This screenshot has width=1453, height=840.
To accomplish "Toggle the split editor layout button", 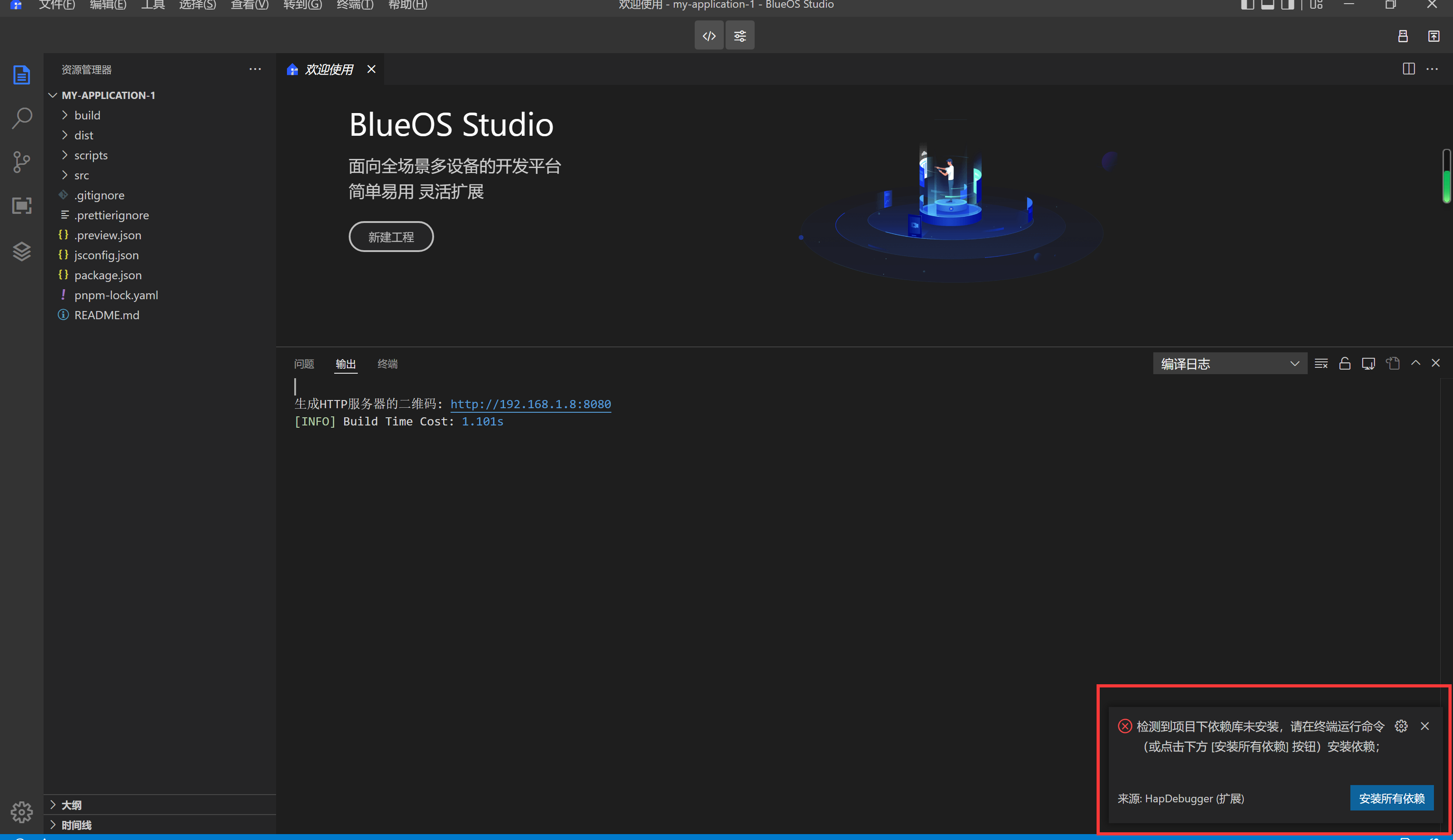I will pyautogui.click(x=1408, y=69).
